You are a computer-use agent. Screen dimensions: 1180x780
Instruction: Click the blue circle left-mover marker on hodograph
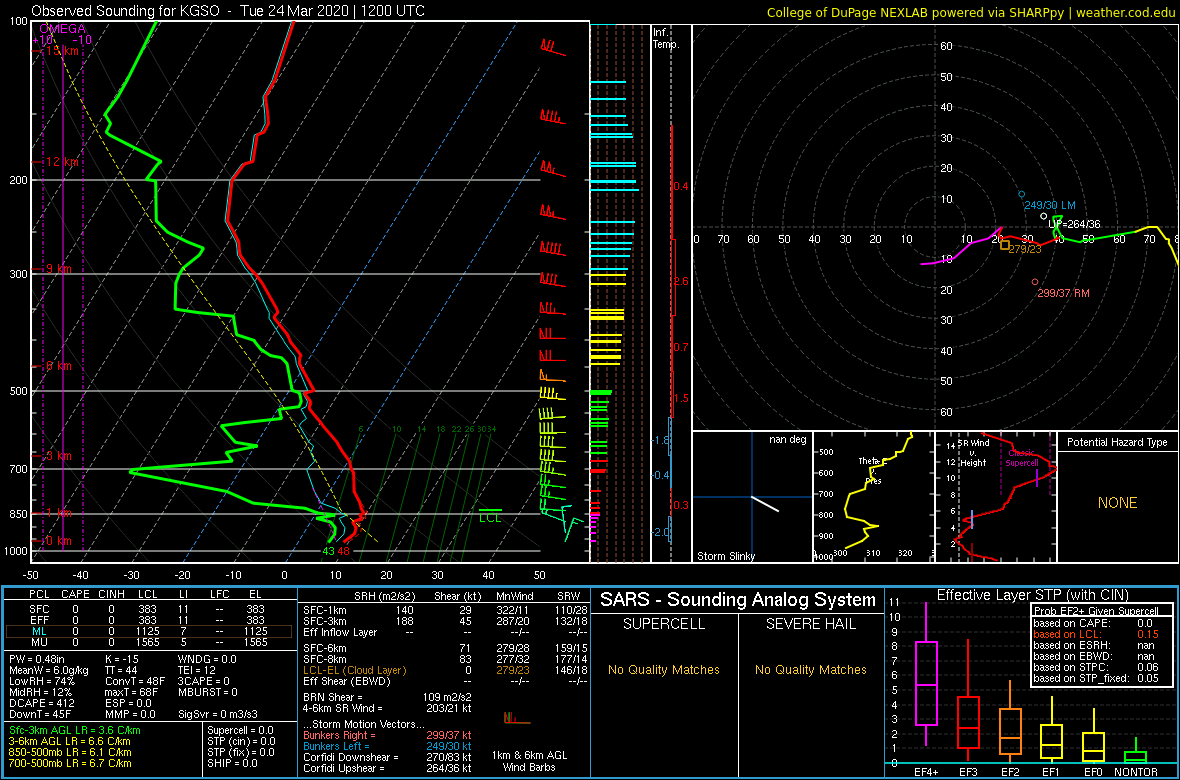pyautogui.click(x=1021, y=194)
